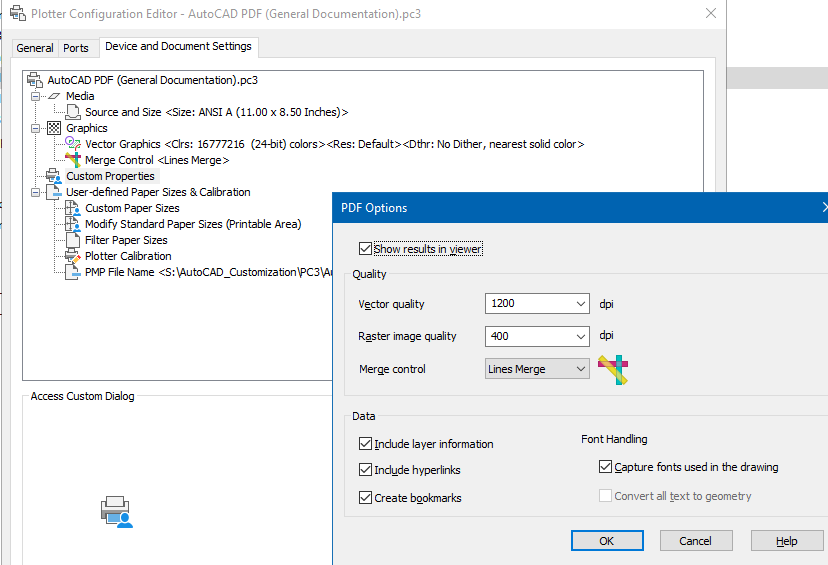Click Cancel in PDF Options
The width and height of the screenshot is (828, 565).
[695, 541]
